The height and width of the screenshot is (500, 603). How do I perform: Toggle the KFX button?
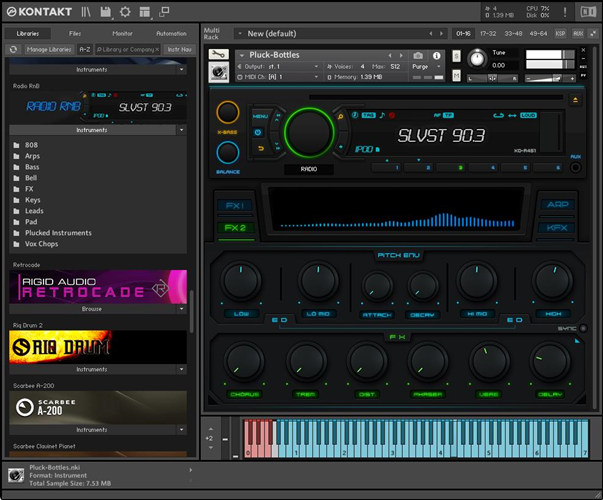tap(557, 228)
